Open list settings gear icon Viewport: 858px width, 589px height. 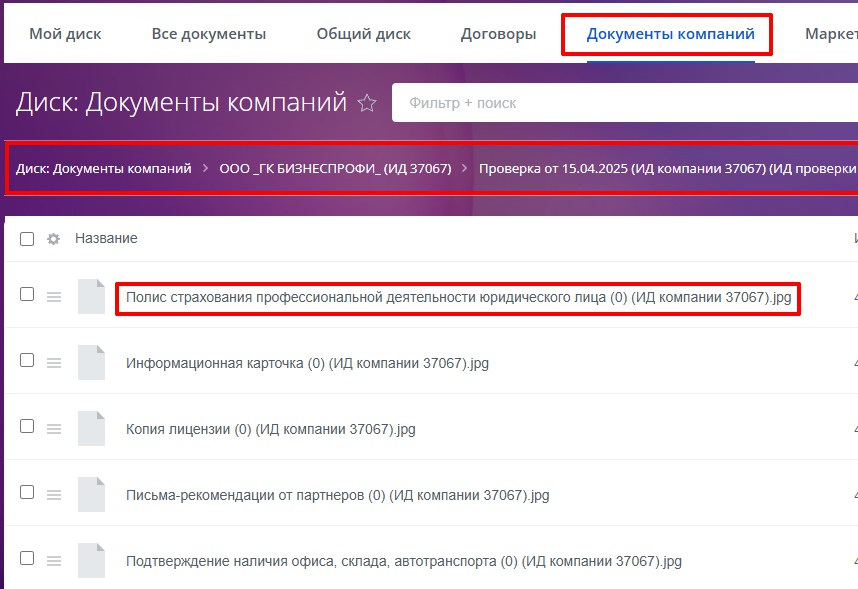[53, 239]
